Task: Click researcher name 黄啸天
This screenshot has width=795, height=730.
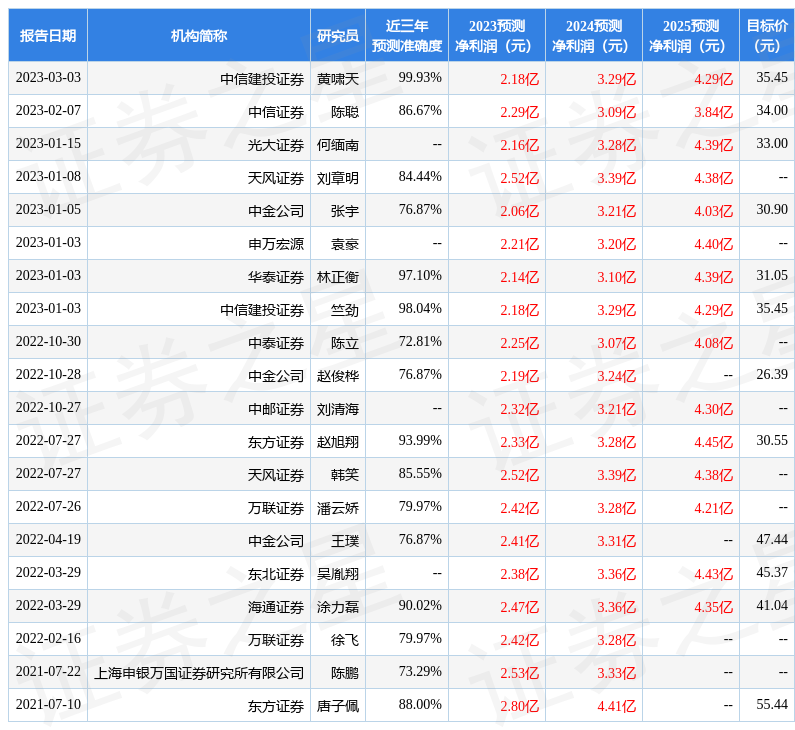Action: pos(338,79)
